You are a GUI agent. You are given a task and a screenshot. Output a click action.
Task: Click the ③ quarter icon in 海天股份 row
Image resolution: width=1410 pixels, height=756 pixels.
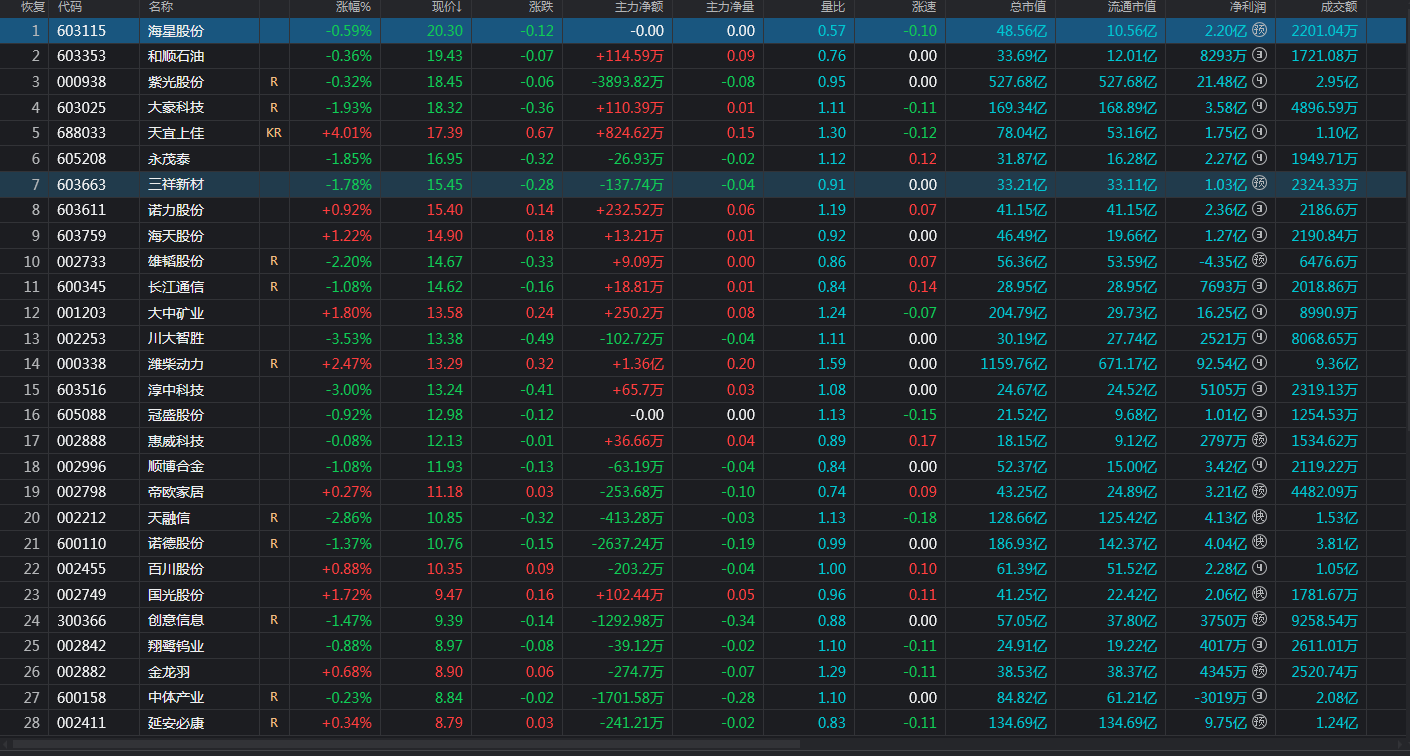tap(1259, 235)
